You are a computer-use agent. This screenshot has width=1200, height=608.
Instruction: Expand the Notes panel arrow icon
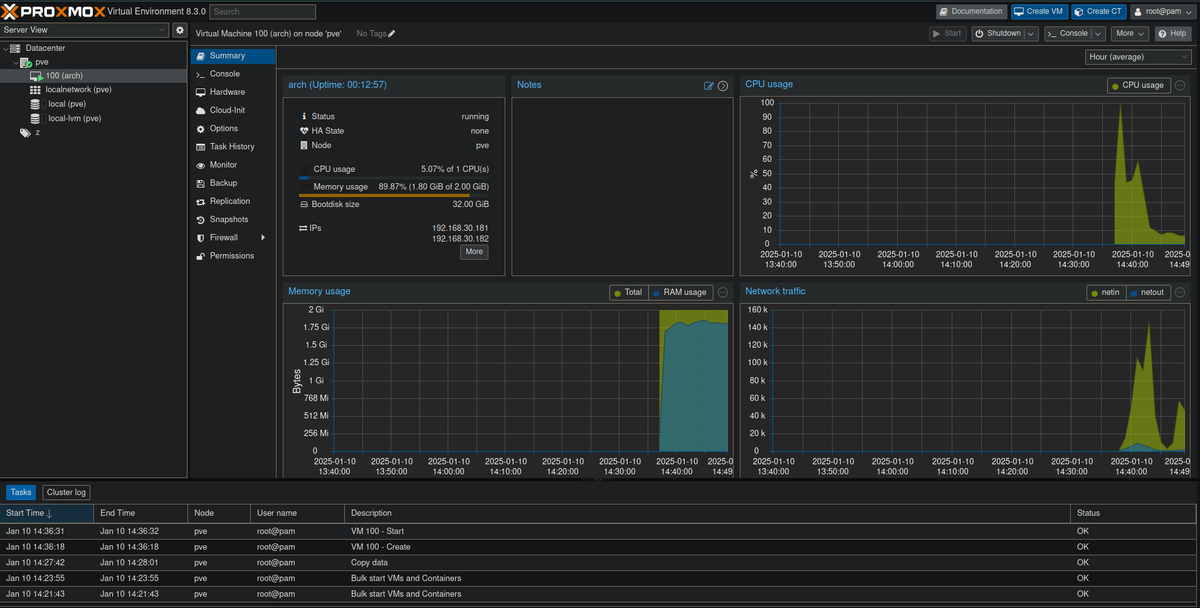723,86
